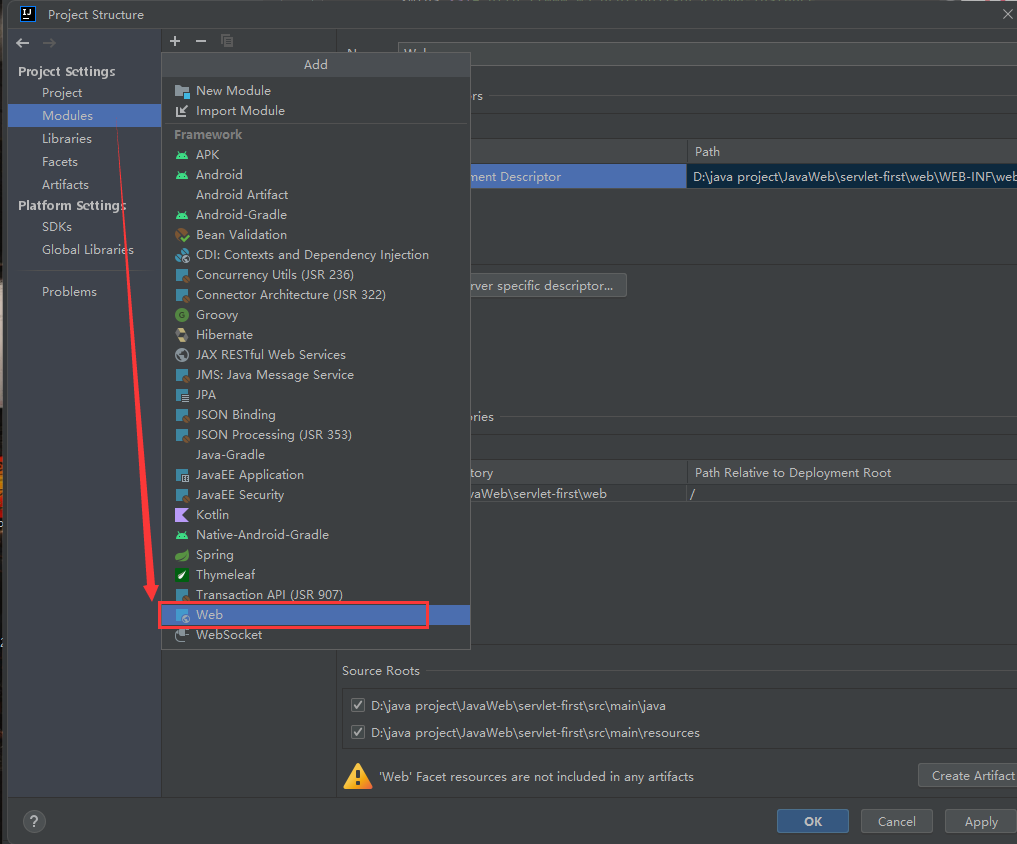
Task: Open SDKs under Platform Settings
Action: point(57,227)
